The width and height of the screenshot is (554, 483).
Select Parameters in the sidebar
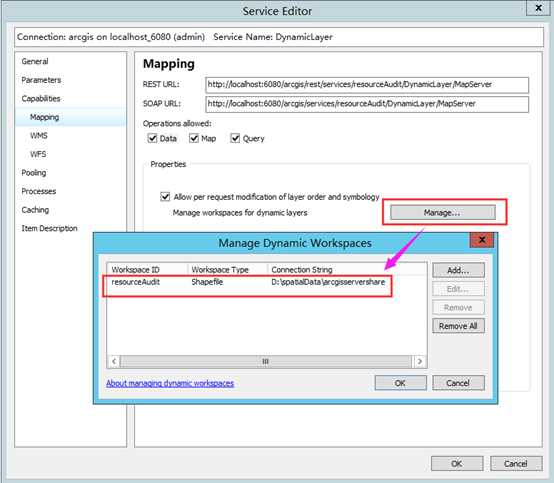tap(41, 80)
